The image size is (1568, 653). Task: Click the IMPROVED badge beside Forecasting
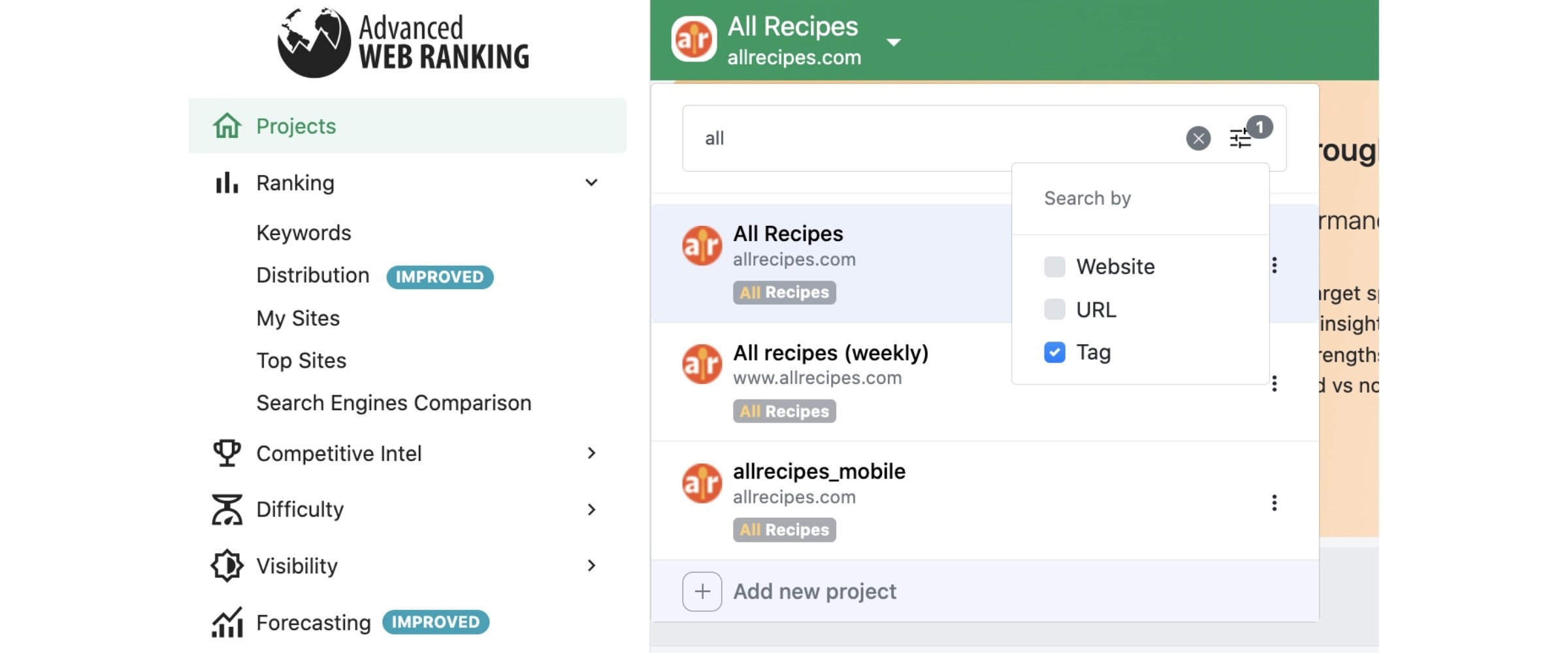coord(435,622)
